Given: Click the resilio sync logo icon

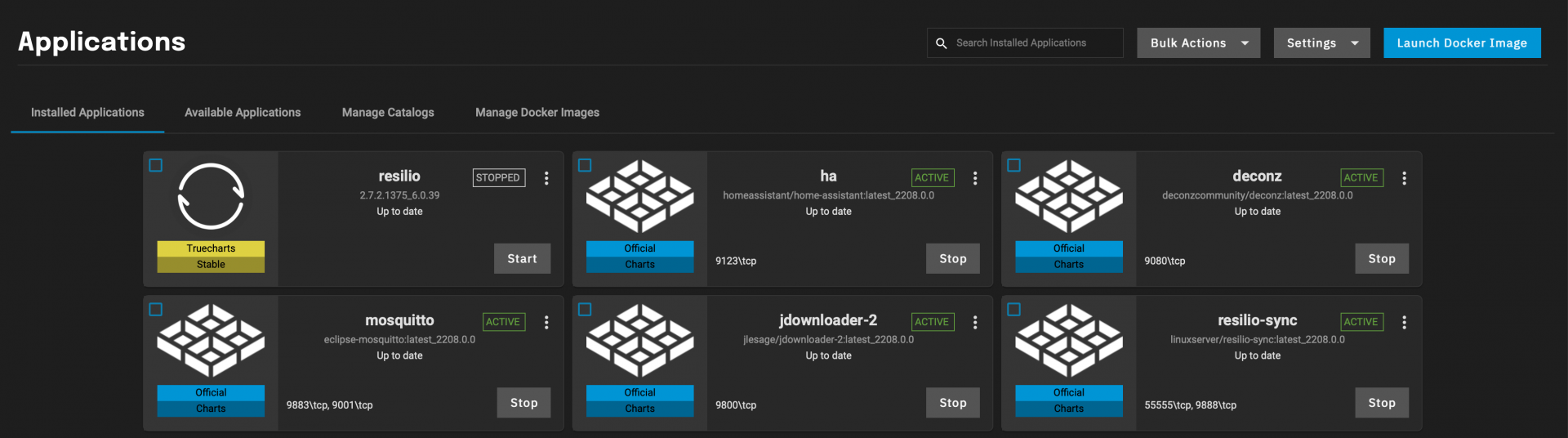Looking at the screenshot, I should tap(211, 196).
